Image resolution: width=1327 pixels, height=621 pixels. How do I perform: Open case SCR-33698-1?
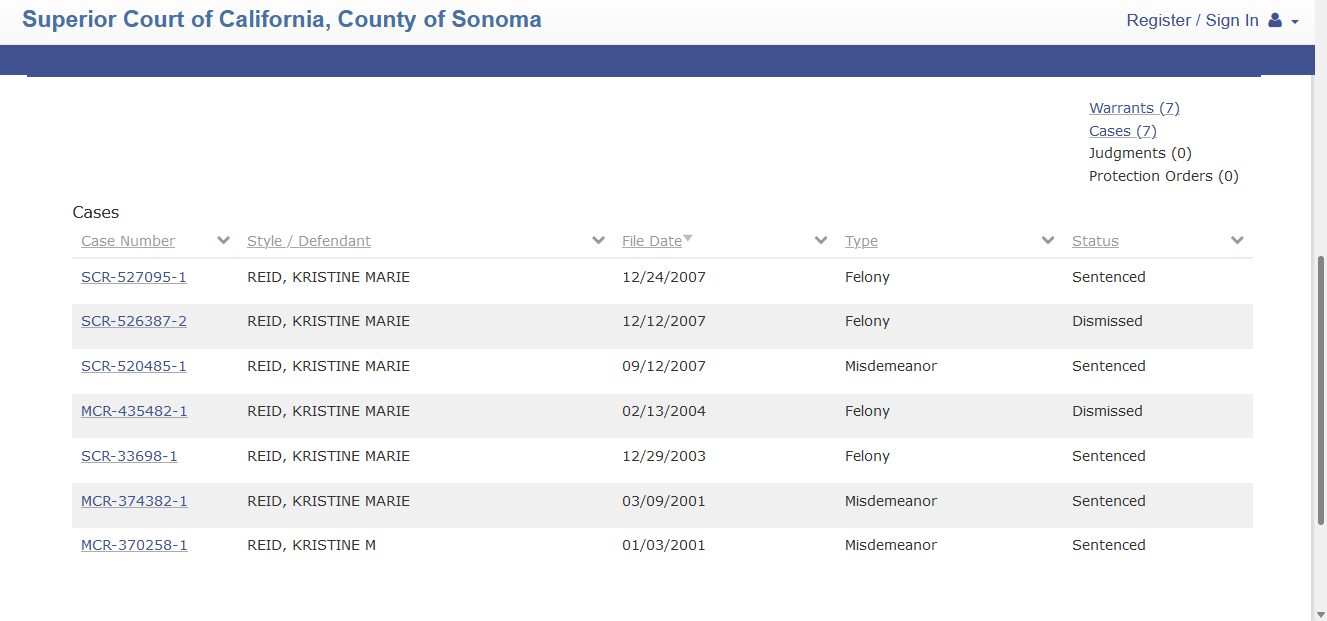[x=129, y=456]
